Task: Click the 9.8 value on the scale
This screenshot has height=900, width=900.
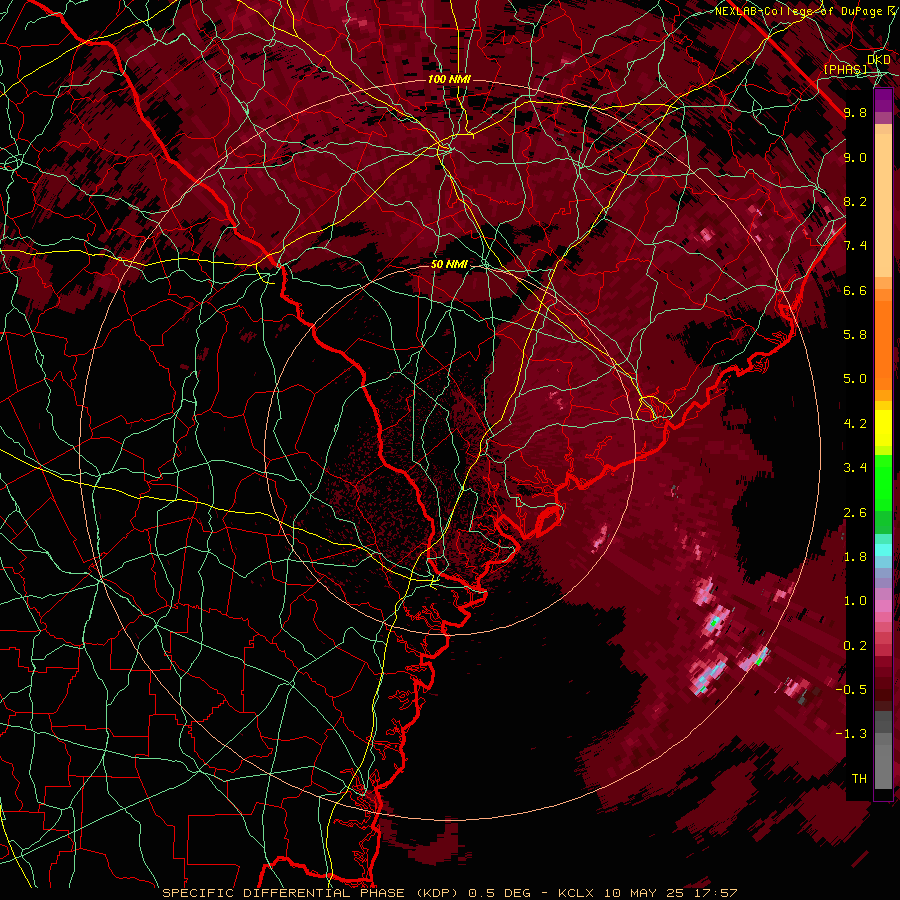Action: coord(855,112)
